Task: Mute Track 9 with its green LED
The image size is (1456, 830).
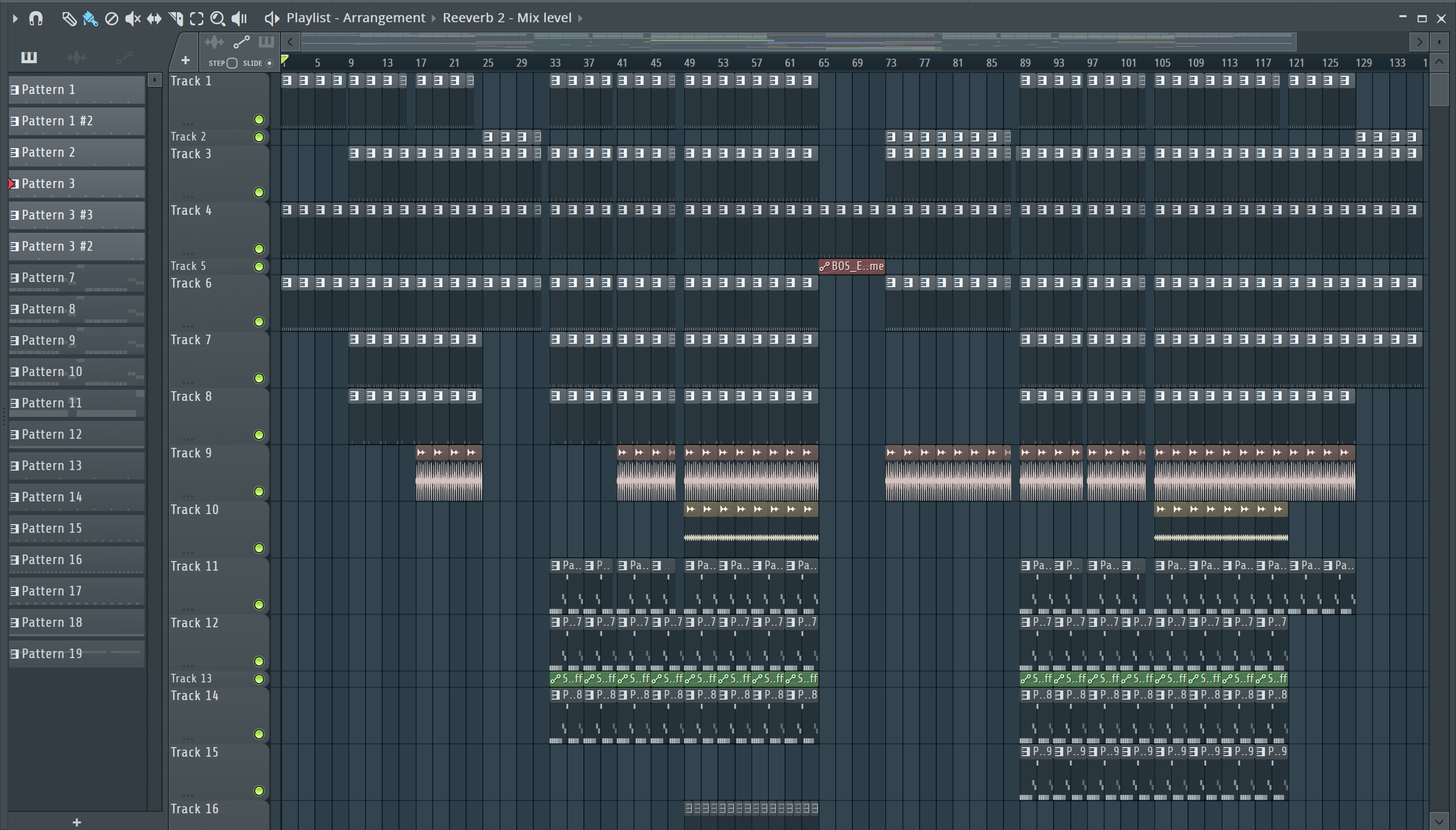Action: [259, 492]
